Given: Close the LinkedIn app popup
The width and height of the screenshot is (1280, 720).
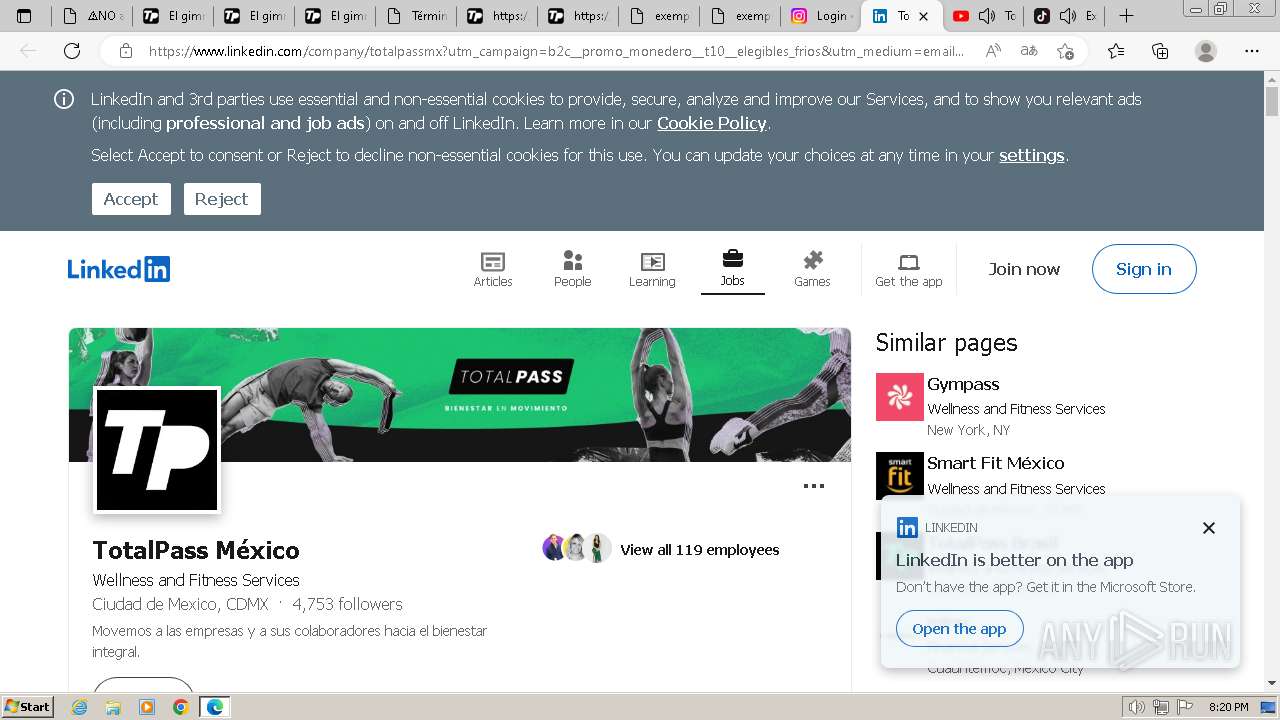Looking at the screenshot, I should coord(1208,528).
